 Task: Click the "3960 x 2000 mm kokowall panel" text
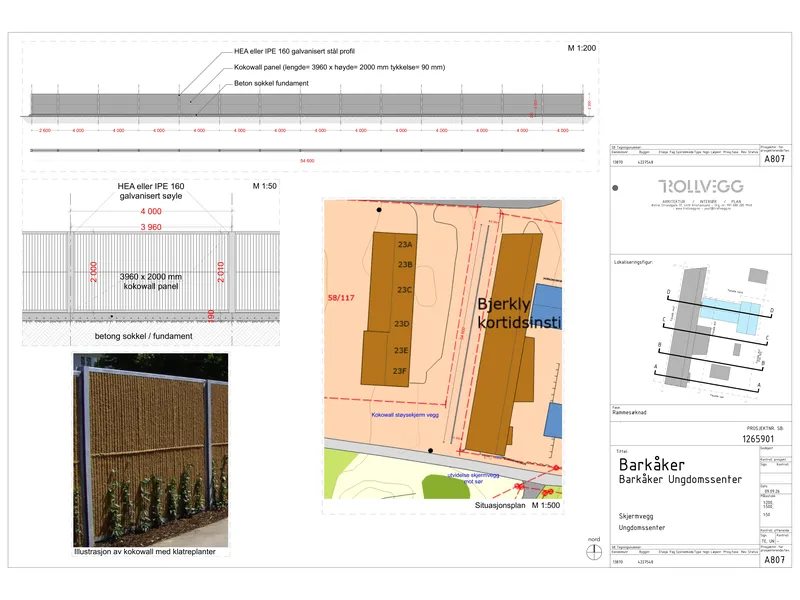(x=151, y=281)
